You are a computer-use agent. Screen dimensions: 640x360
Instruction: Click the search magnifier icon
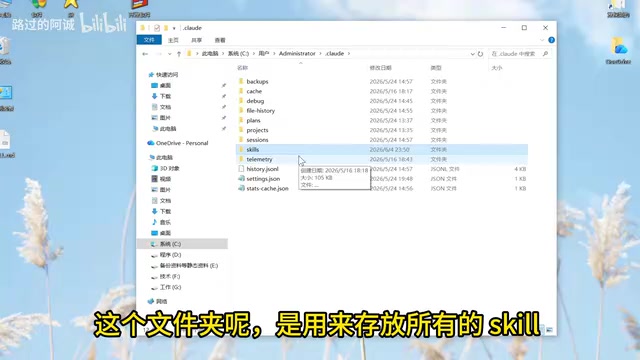tap(545, 53)
